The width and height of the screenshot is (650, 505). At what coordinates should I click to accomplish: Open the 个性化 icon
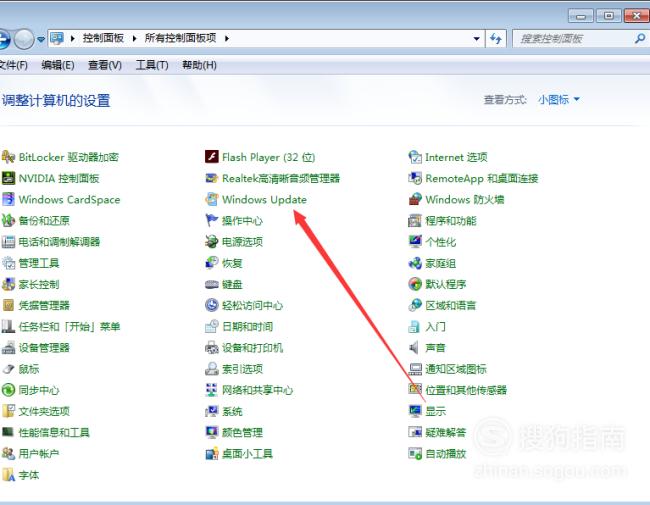415,242
